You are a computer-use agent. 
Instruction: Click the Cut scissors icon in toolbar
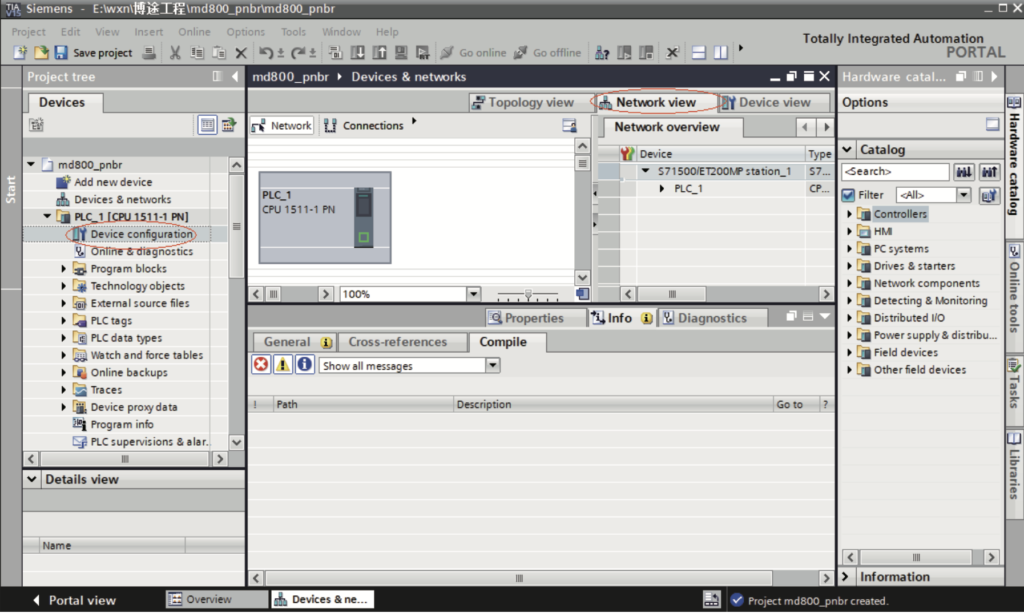pos(175,53)
